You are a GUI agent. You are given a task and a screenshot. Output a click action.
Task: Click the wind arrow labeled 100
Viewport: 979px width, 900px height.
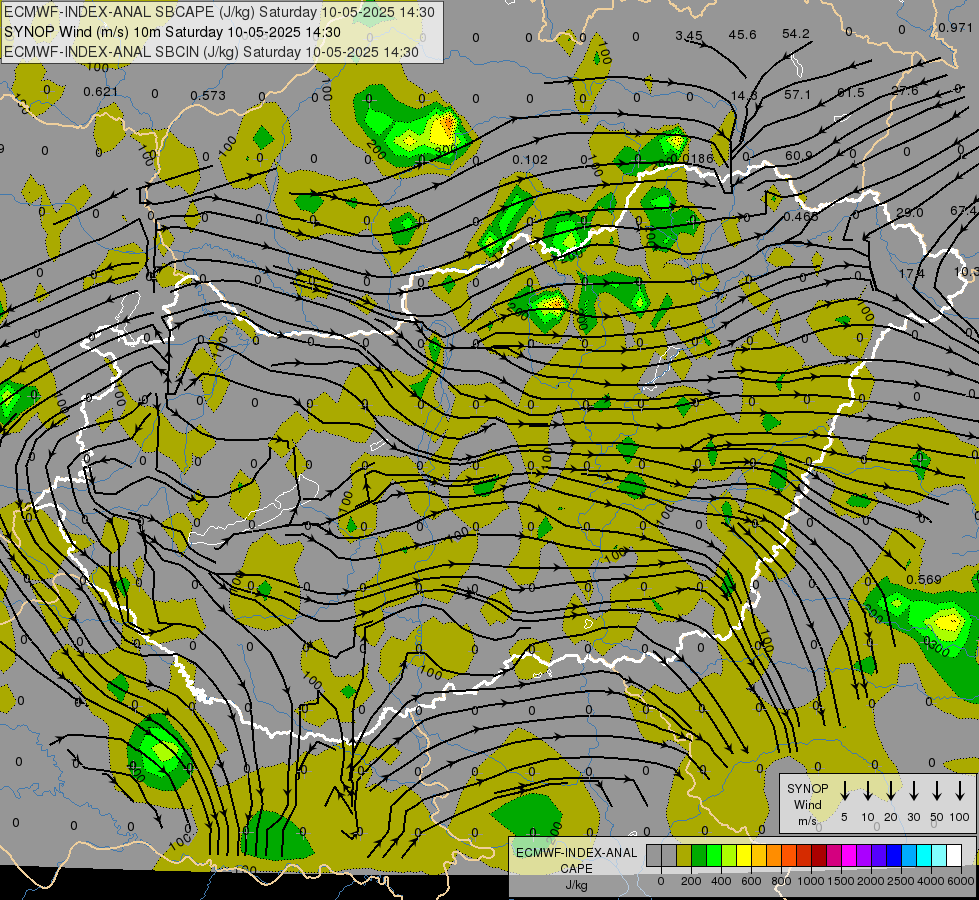pyautogui.click(x=960, y=790)
